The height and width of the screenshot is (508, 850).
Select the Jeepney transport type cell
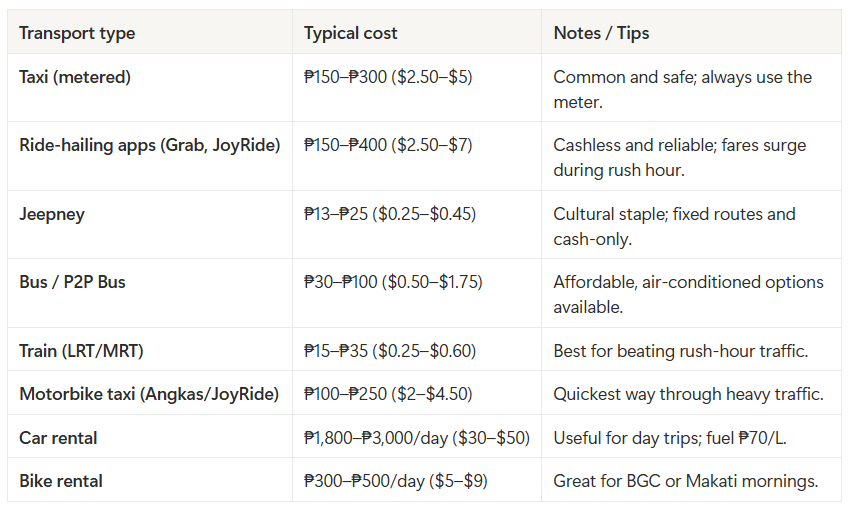pyautogui.click(x=52, y=214)
